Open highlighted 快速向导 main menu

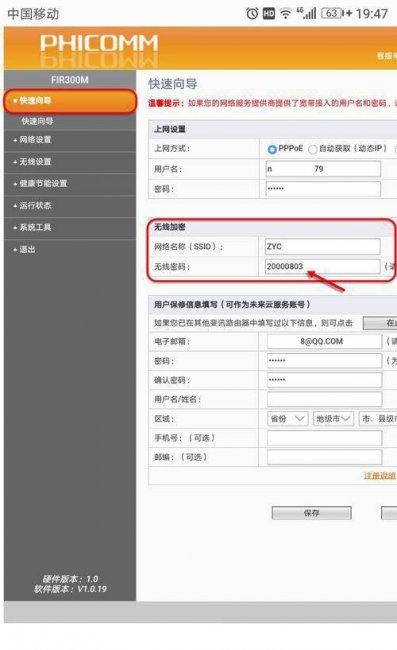point(70,101)
